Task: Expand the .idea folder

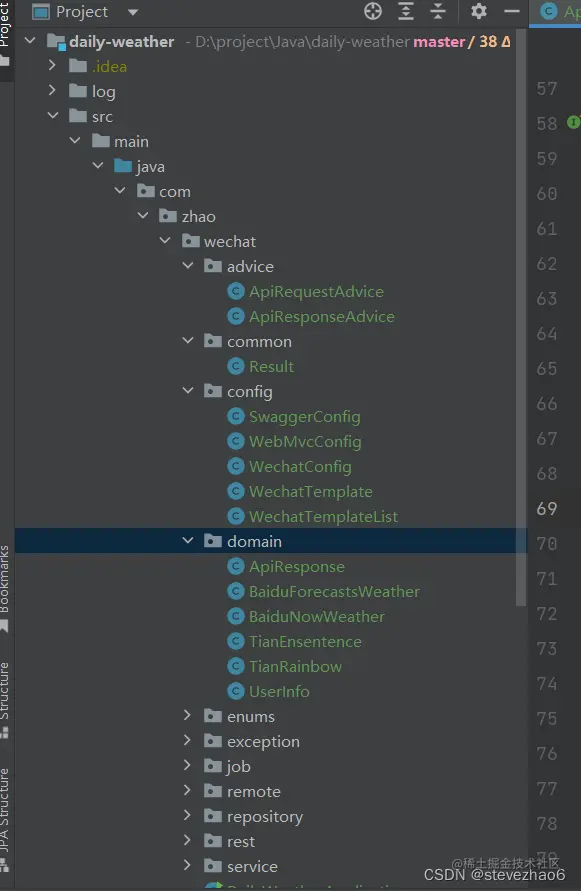Action: pyautogui.click(x=52, y=65)
